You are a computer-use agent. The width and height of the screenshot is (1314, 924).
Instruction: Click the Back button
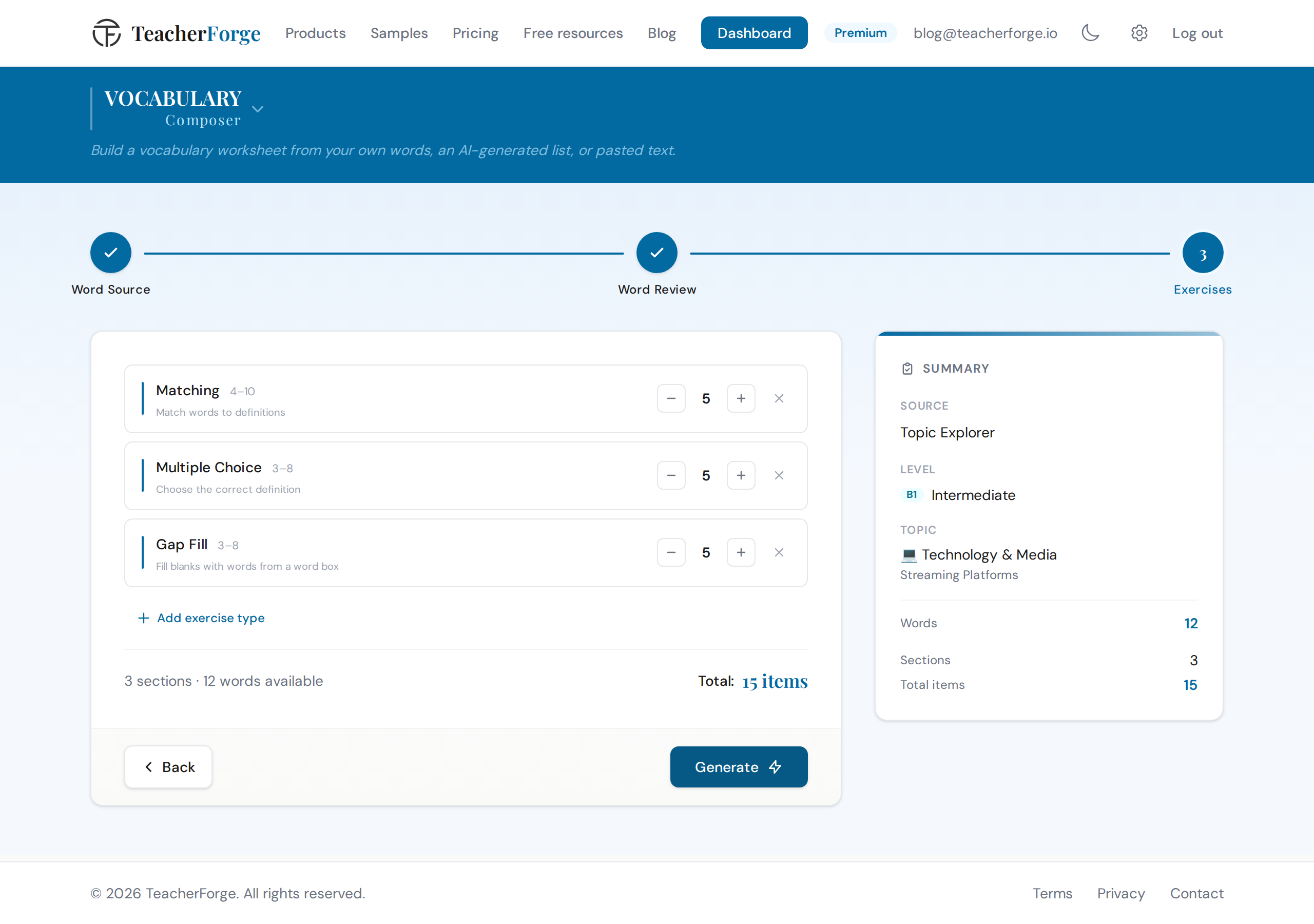168,767
